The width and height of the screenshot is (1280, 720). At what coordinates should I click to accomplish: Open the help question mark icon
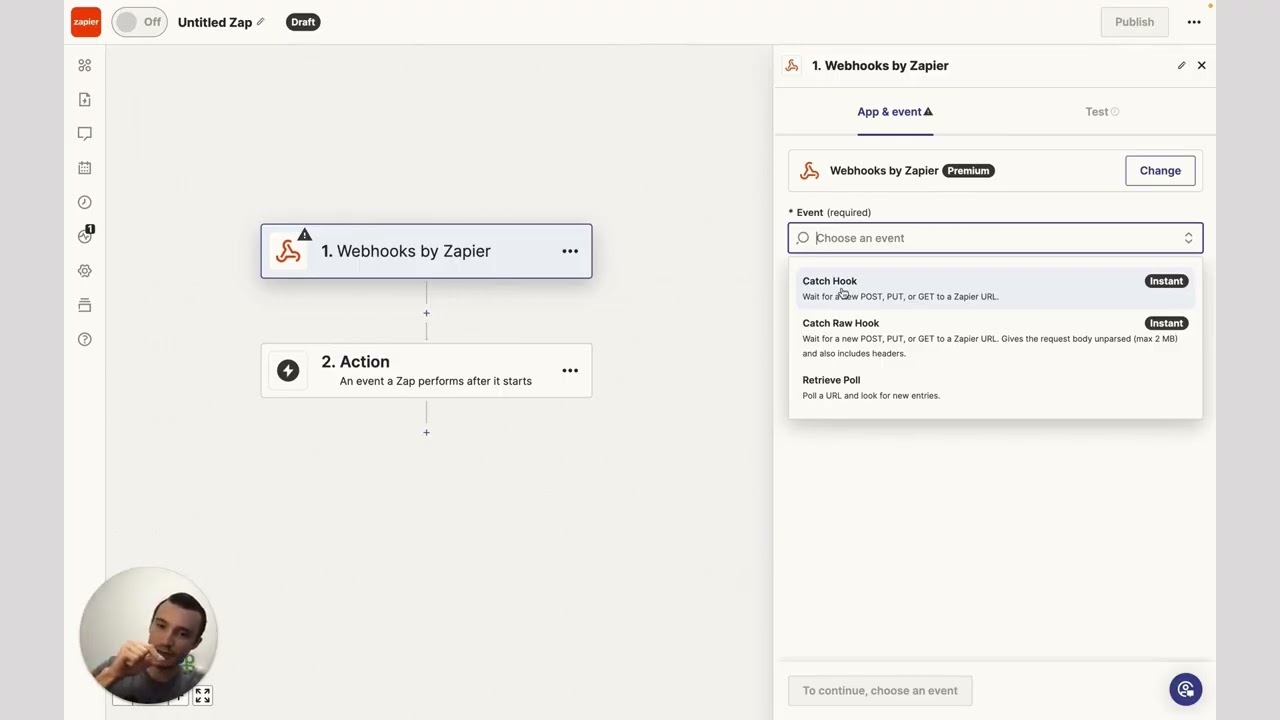tap(85, 339)
